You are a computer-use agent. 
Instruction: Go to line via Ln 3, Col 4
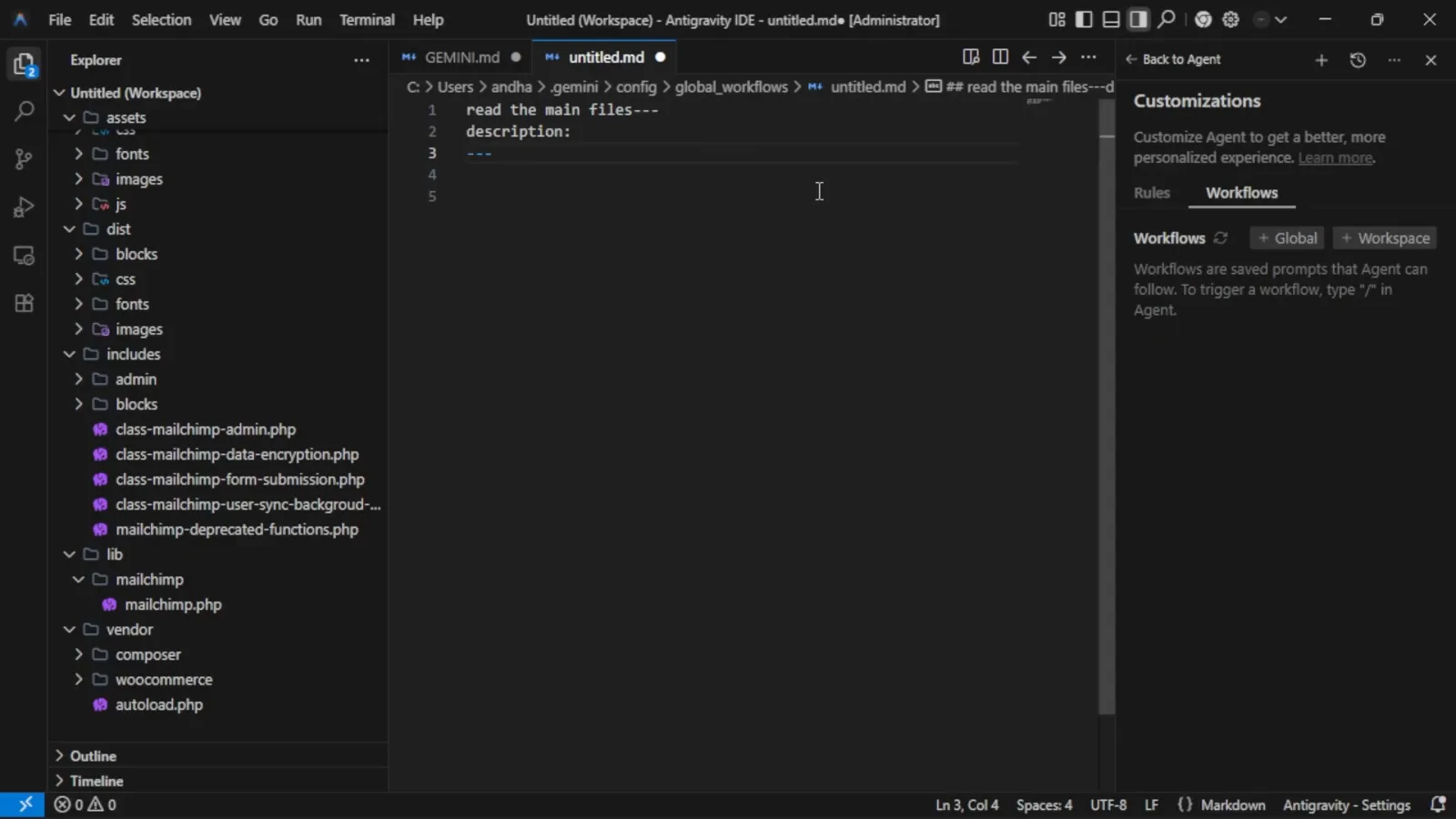966,804
